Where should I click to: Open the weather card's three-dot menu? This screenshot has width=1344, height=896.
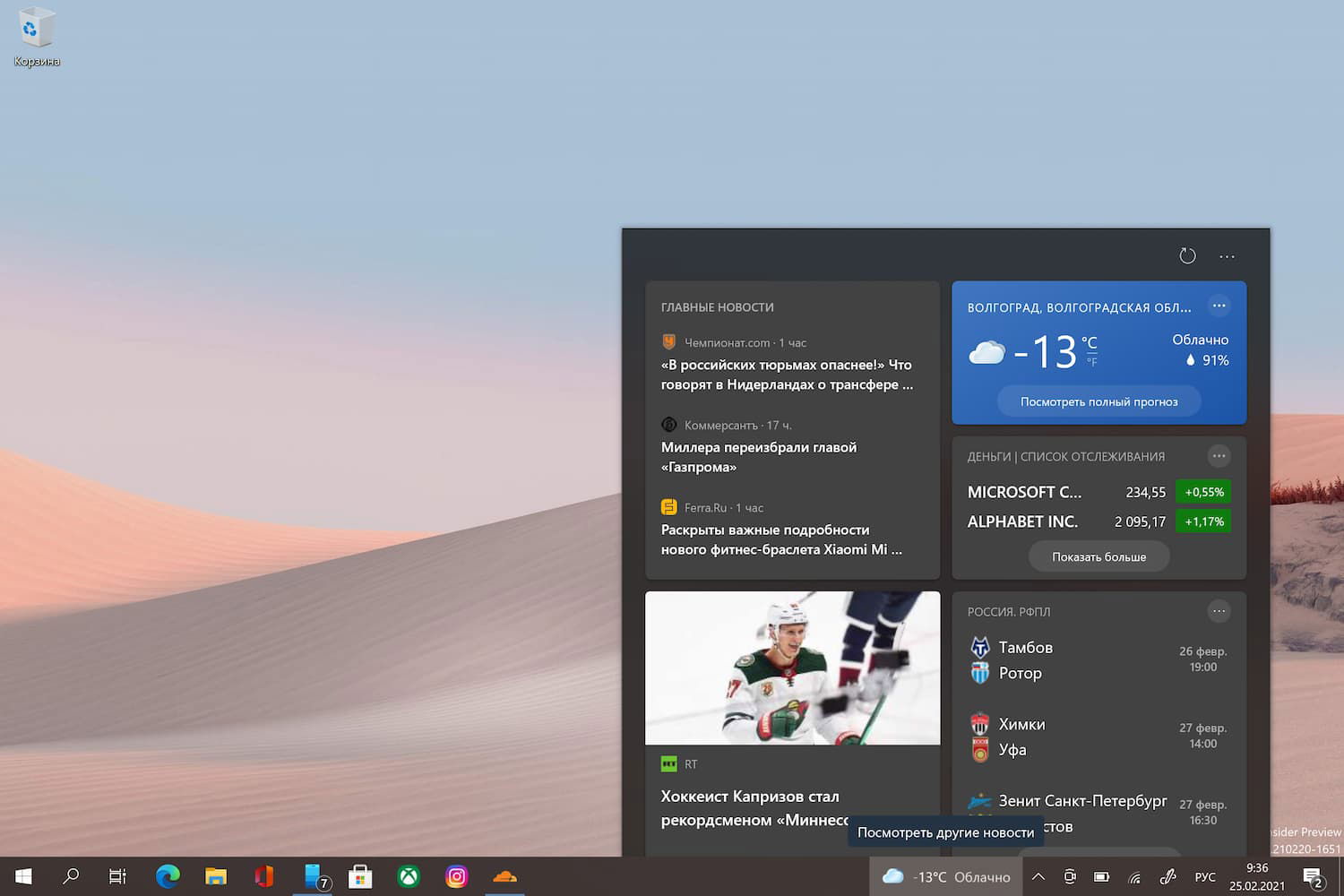click(x=1219, y=306)
